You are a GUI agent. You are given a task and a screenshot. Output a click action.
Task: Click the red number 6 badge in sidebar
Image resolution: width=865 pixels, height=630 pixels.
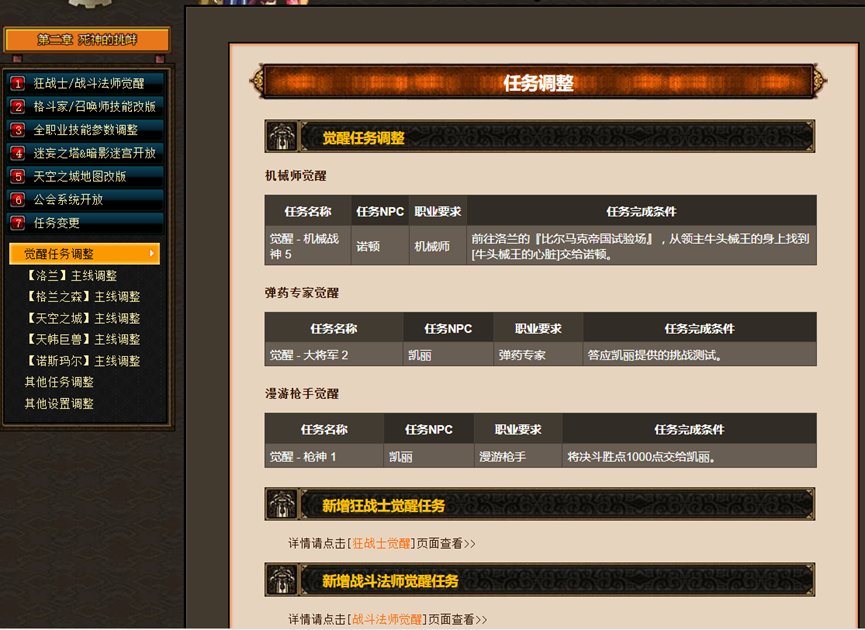pos(18,199)
